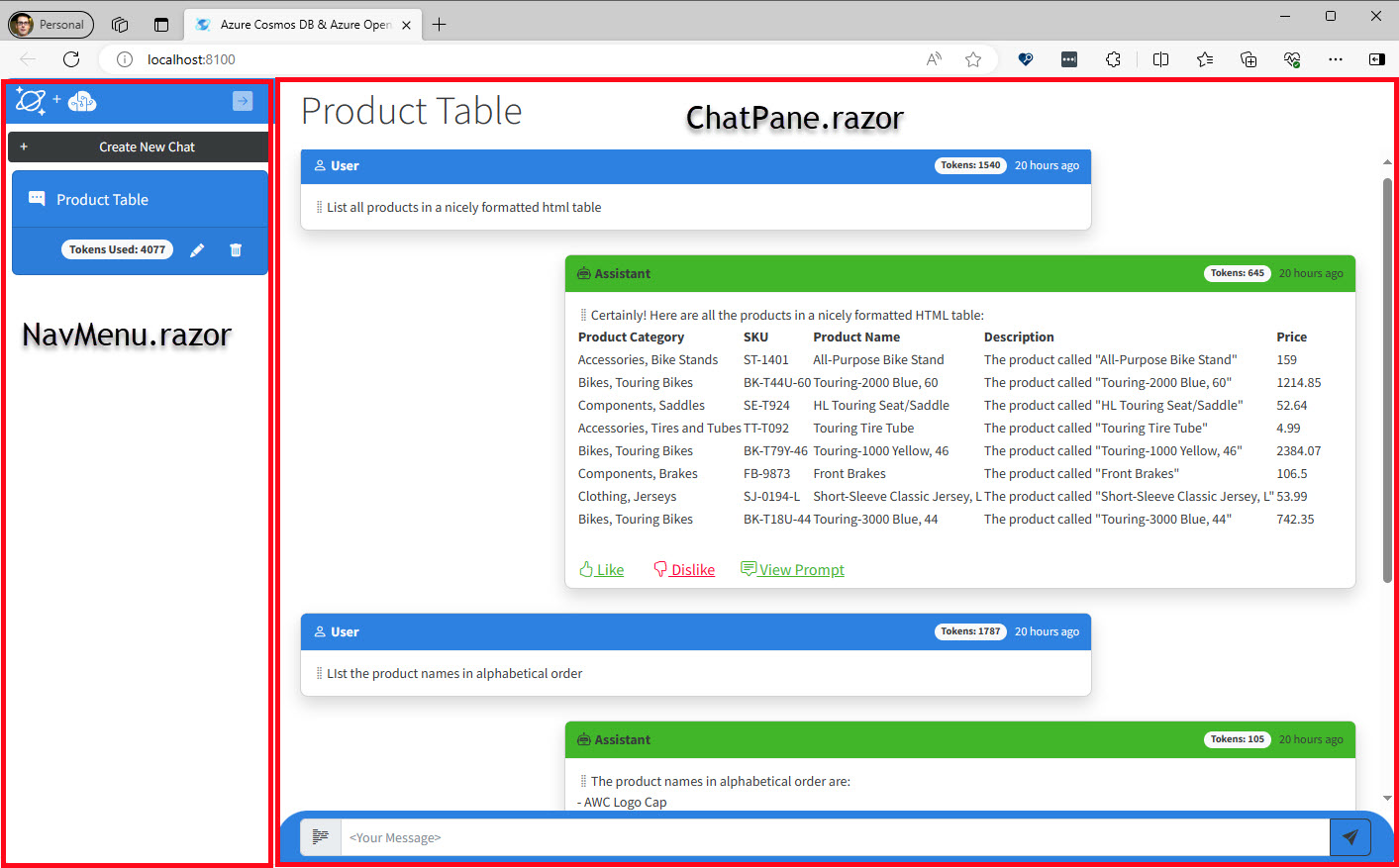
Task: Click the SKU cell ST-1401
Action: (x=766, y=359)
